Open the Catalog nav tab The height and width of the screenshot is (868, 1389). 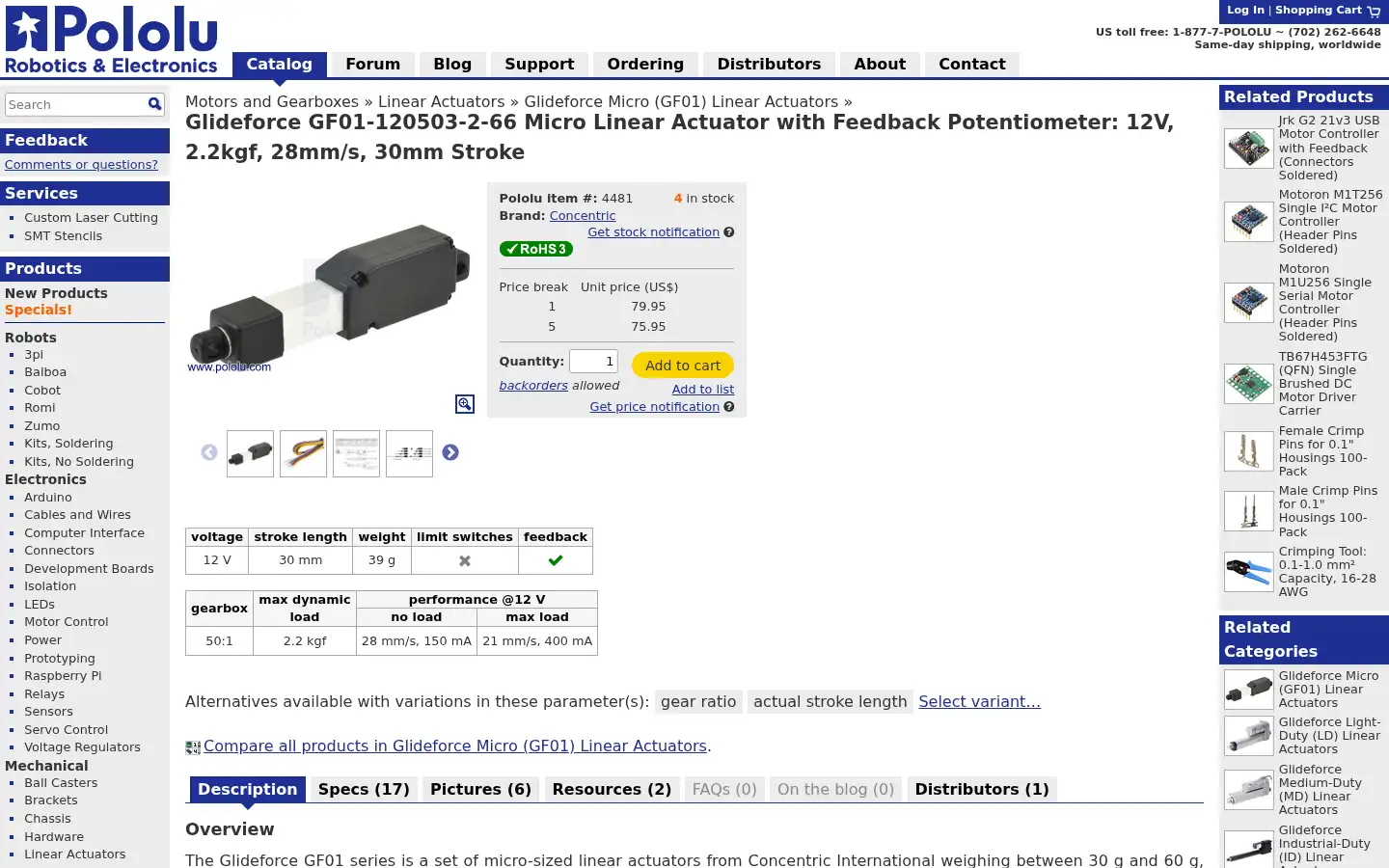280,64
